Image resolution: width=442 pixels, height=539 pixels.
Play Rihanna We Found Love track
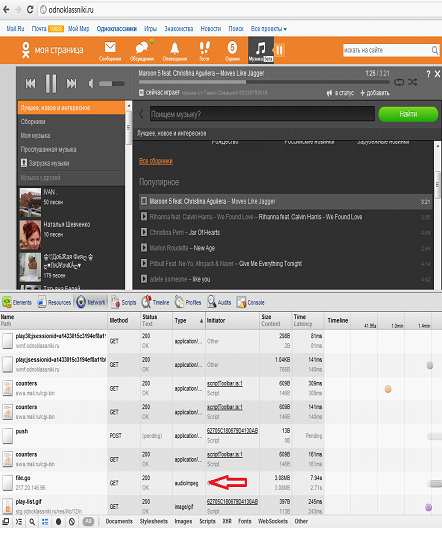pos(144,217)
